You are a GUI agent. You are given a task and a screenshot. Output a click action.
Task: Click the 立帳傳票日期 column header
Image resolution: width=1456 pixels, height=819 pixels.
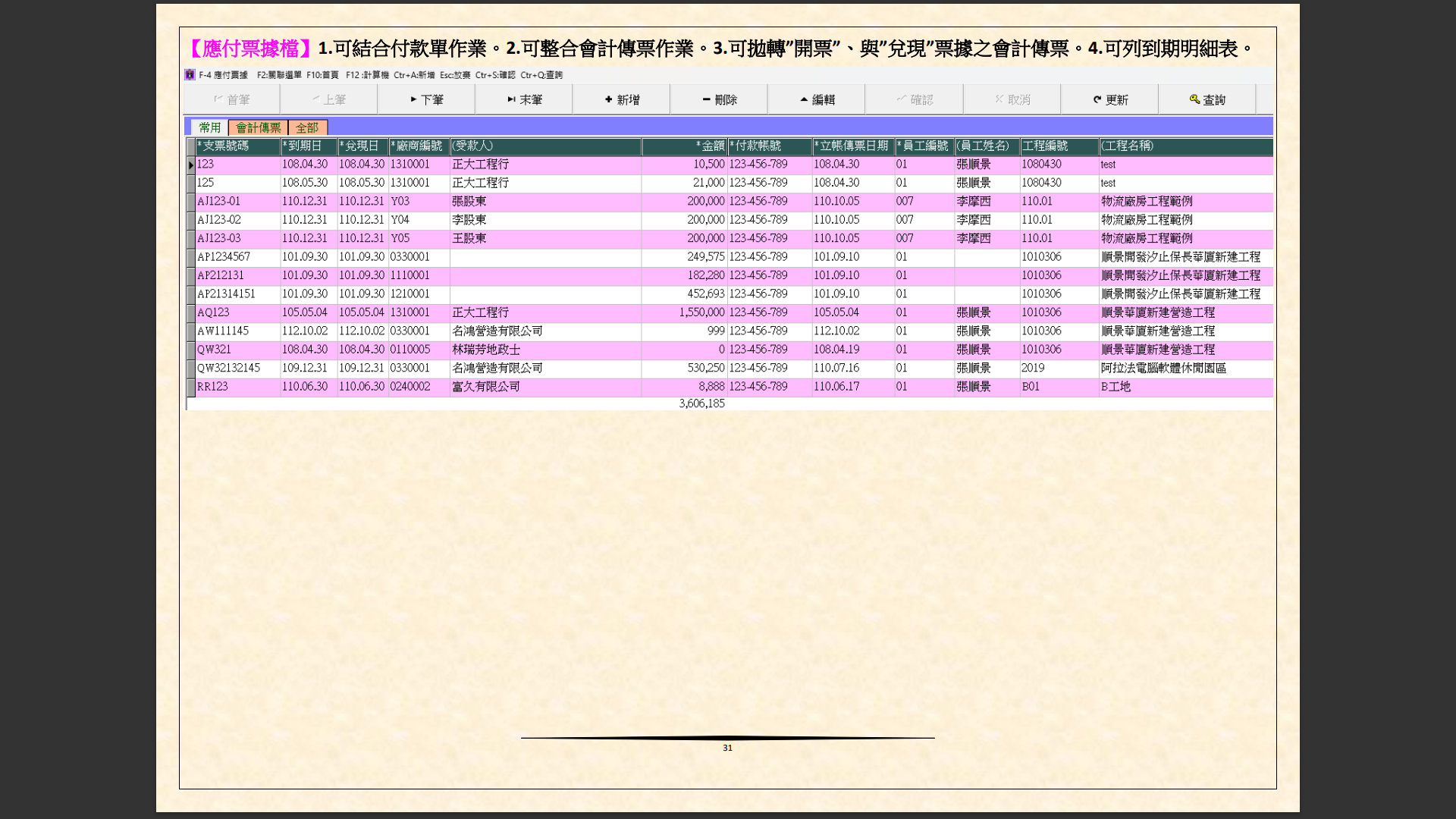(853, 146)
